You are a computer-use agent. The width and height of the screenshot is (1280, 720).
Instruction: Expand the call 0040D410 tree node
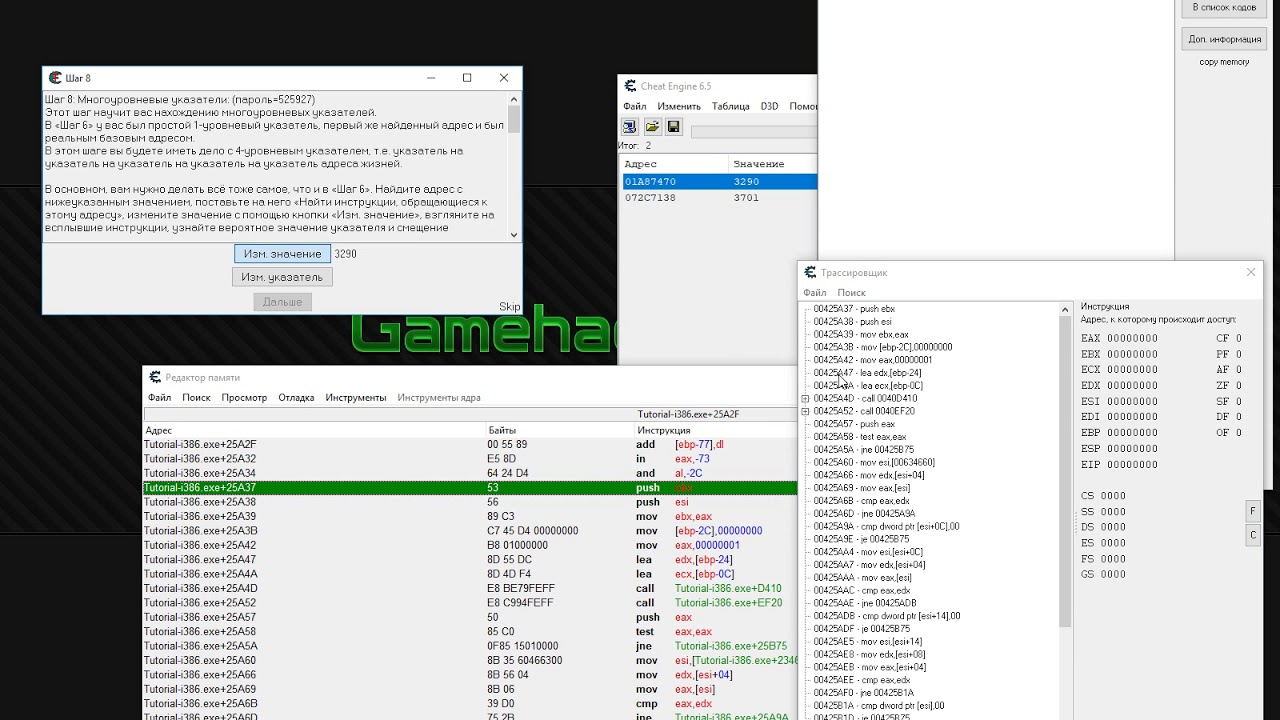pyautogui.click(x=805, y=398)
